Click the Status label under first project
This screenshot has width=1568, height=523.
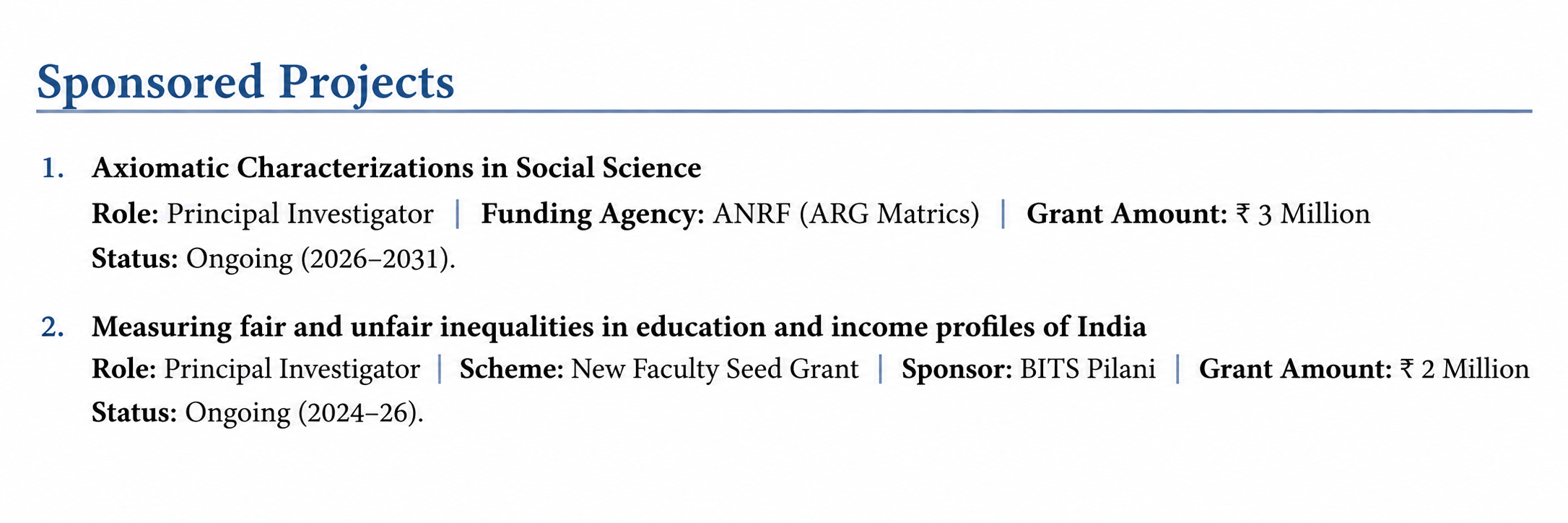(135, 259)
